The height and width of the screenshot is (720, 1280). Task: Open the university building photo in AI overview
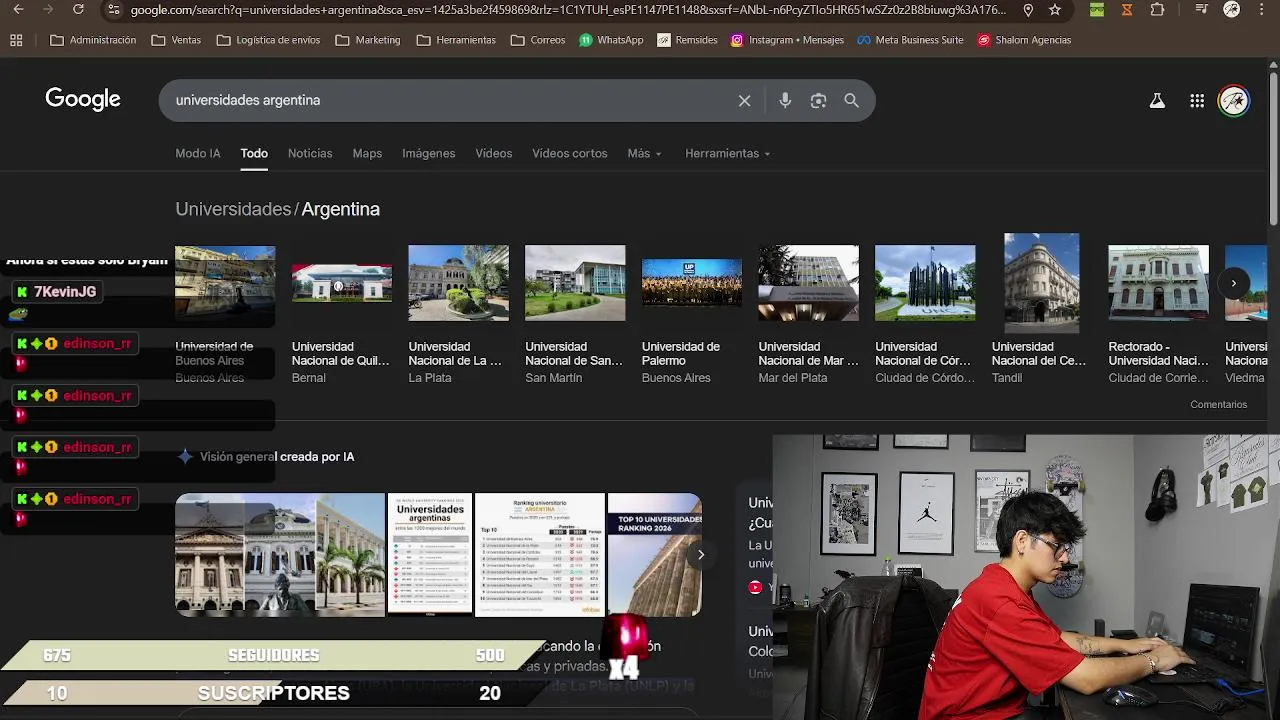click(x=280, y=554)
